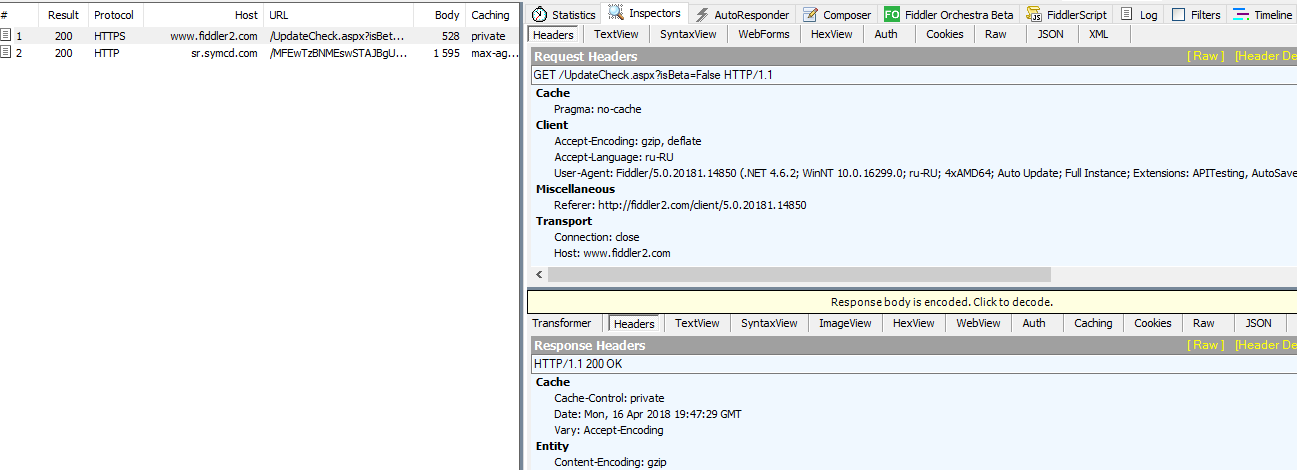Select request Headers inspector tab

[553, 34]
